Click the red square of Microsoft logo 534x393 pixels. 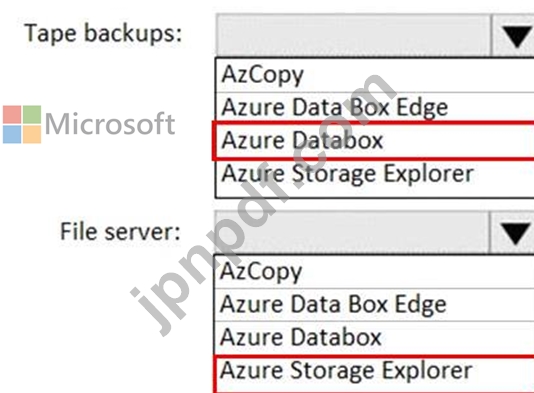(12, 114)
